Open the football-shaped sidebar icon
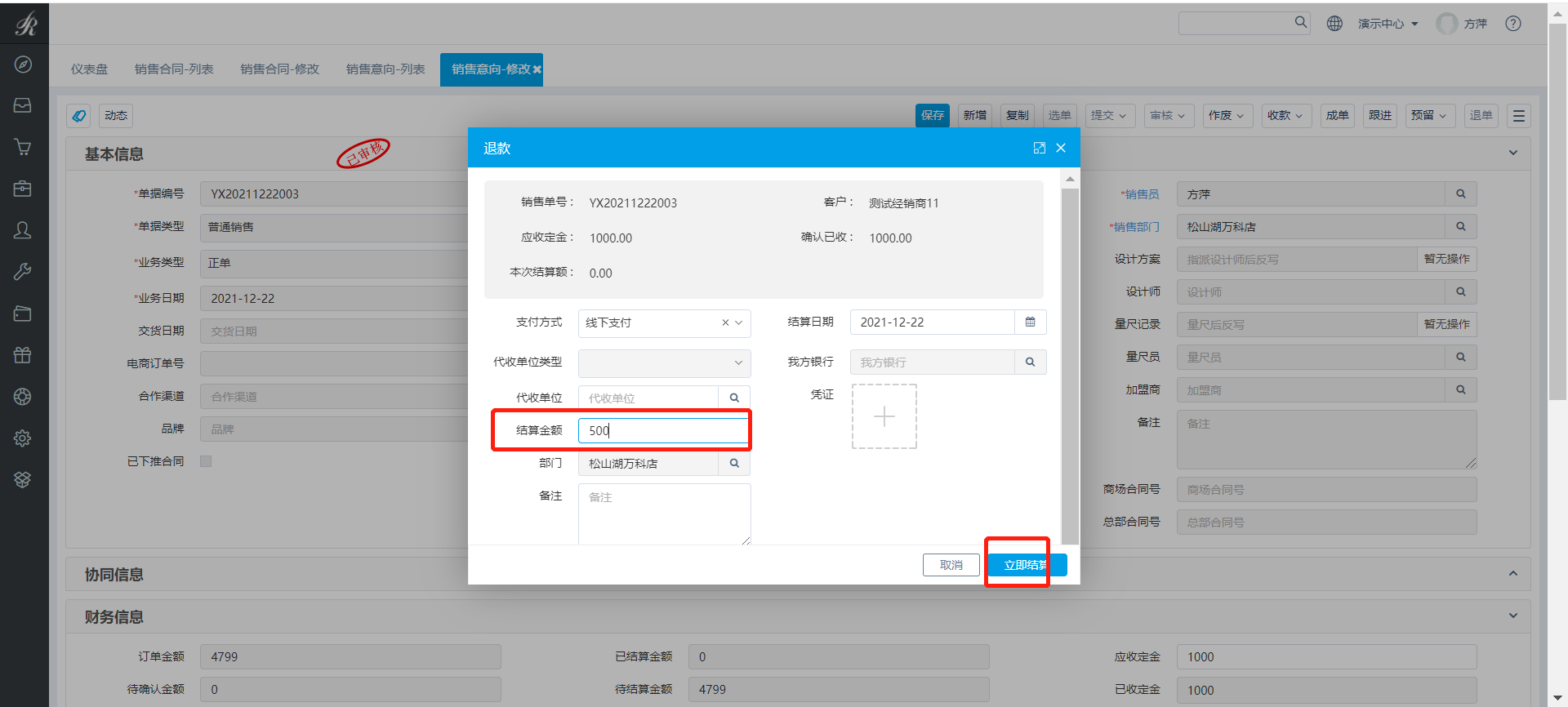The image size is (1568, 707). coord(23,397)
